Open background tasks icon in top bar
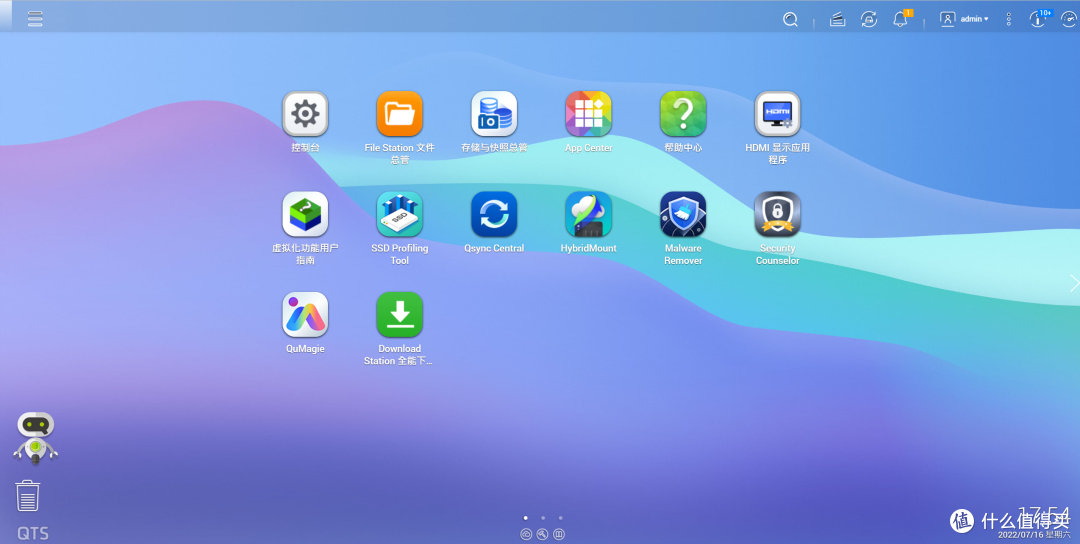 click(x=838, y=19)
